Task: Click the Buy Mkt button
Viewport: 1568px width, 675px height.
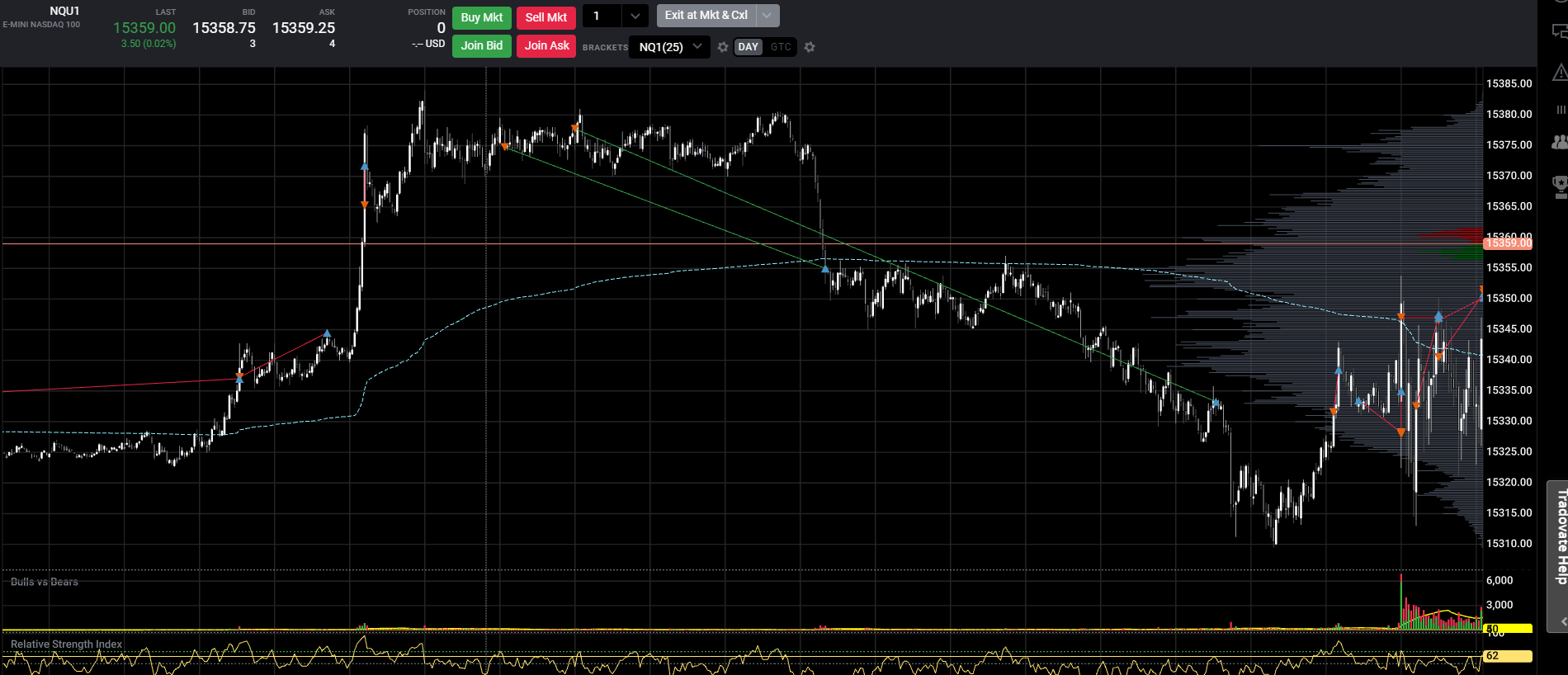Action: click(x=482, y=17)
